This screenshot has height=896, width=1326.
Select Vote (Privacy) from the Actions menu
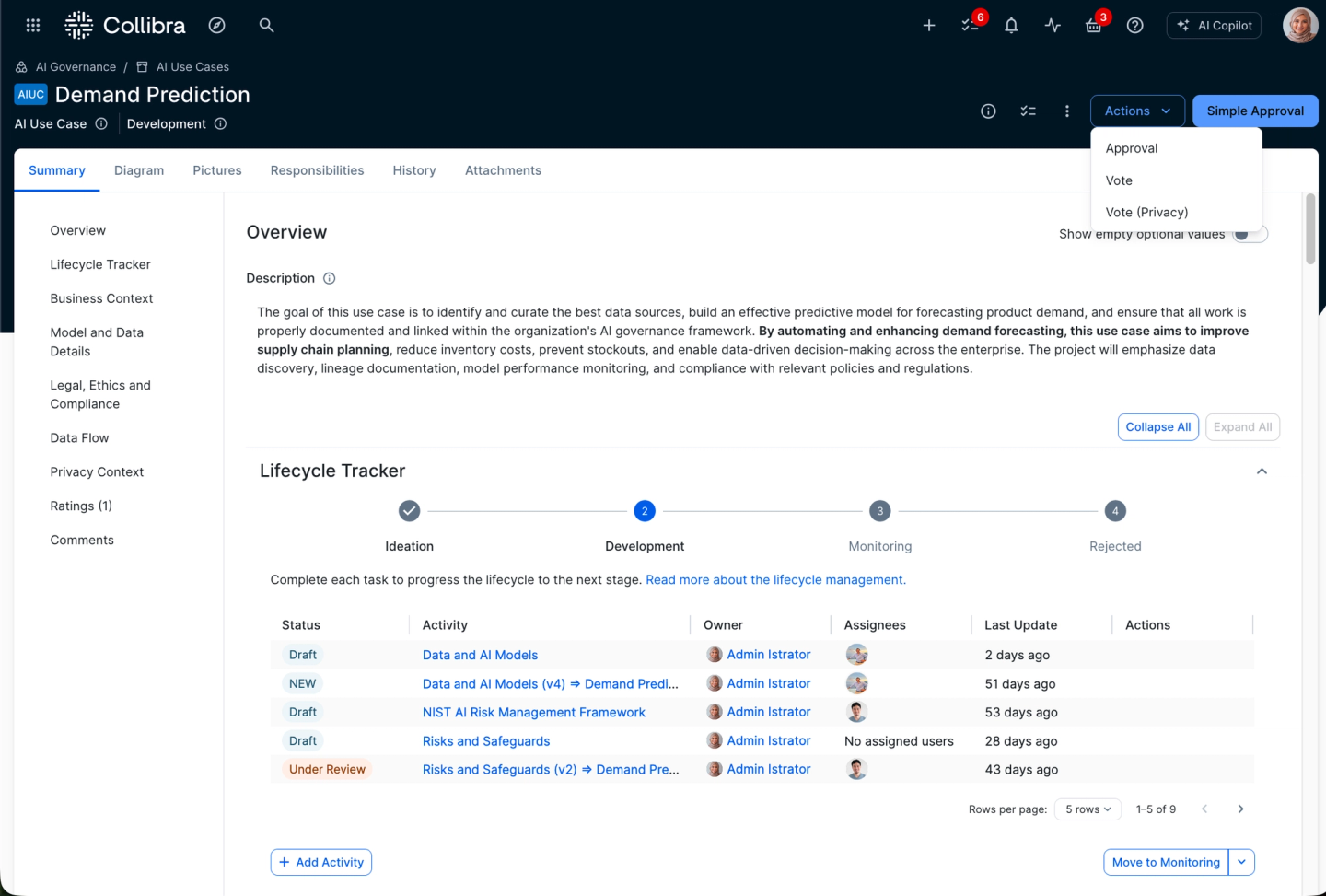pyautogui.click(x=1146, y=212)
